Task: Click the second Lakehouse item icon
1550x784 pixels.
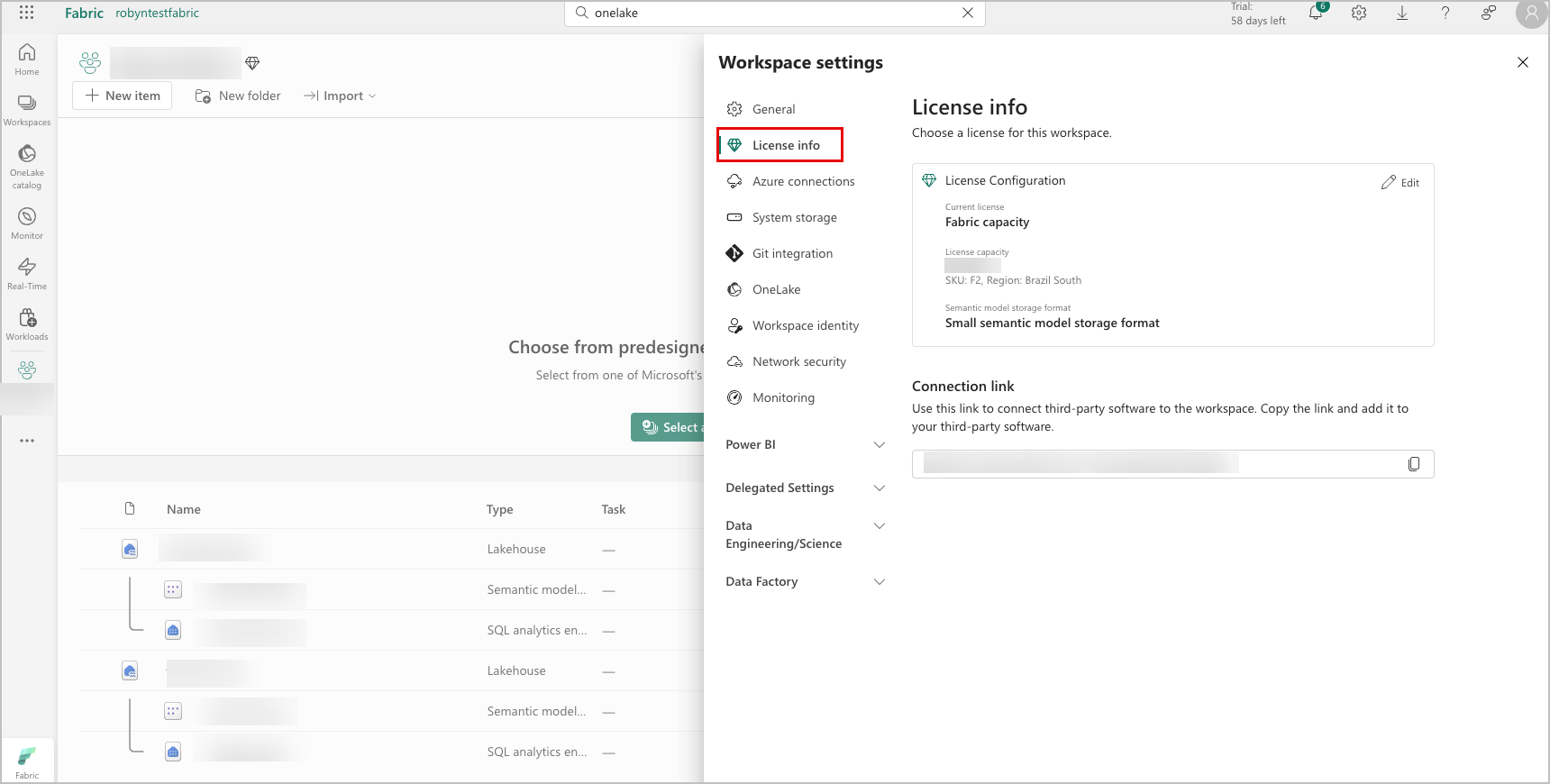Action: pos(130,670)
